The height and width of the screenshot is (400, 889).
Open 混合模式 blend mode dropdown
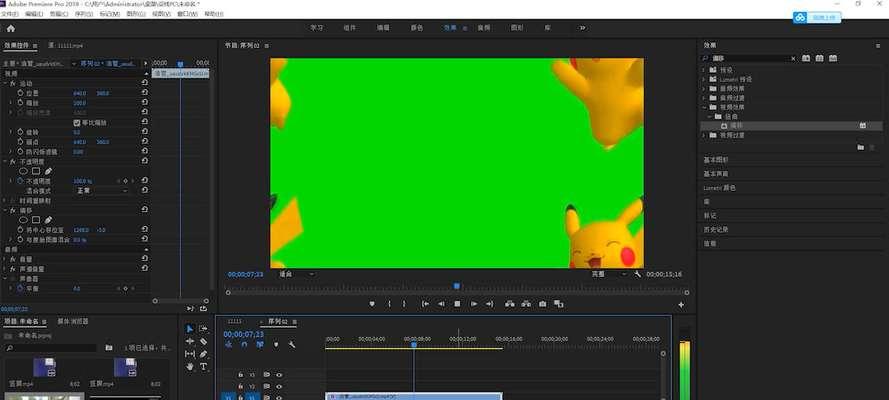[103, 191]
